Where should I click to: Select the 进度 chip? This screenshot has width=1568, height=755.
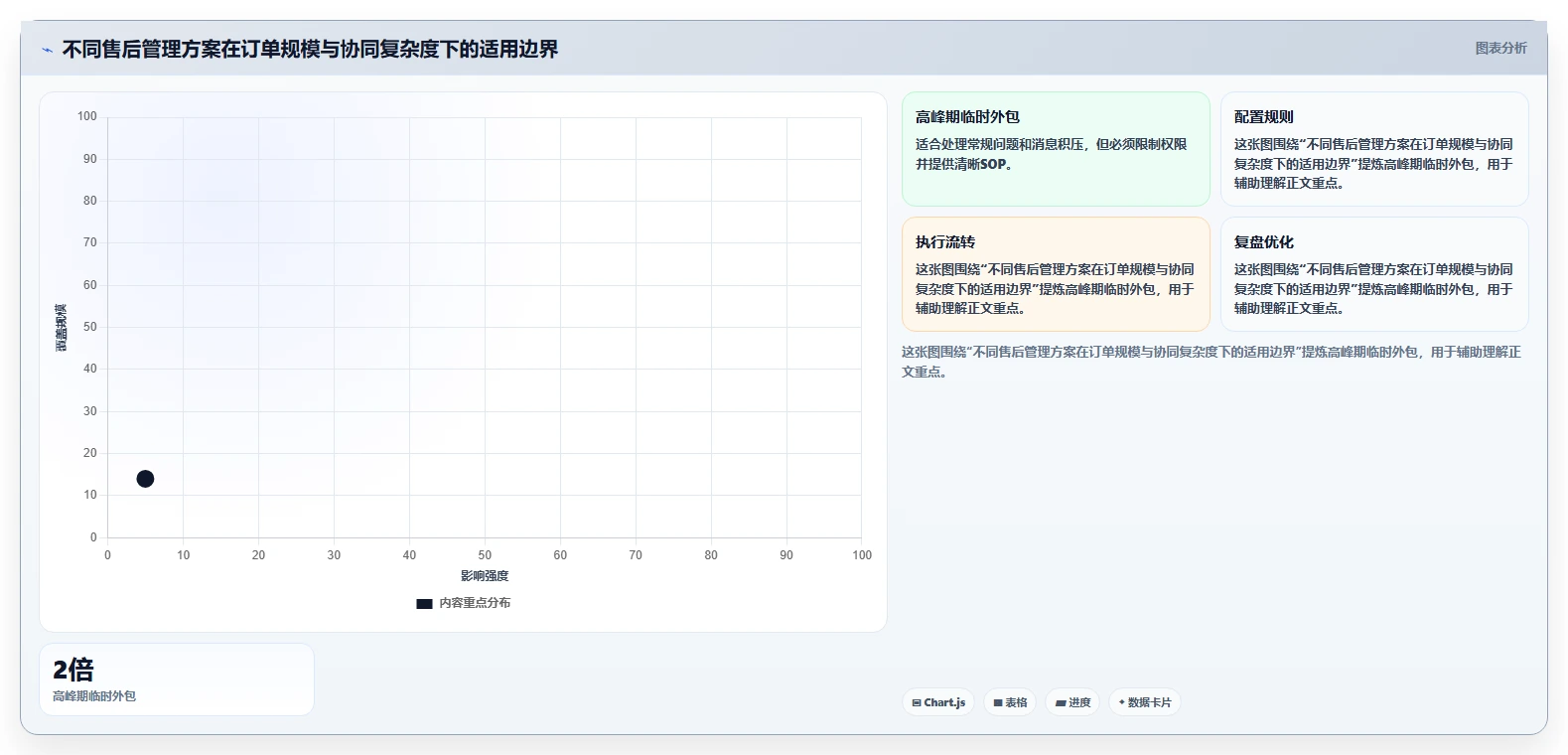(1072, 702)
